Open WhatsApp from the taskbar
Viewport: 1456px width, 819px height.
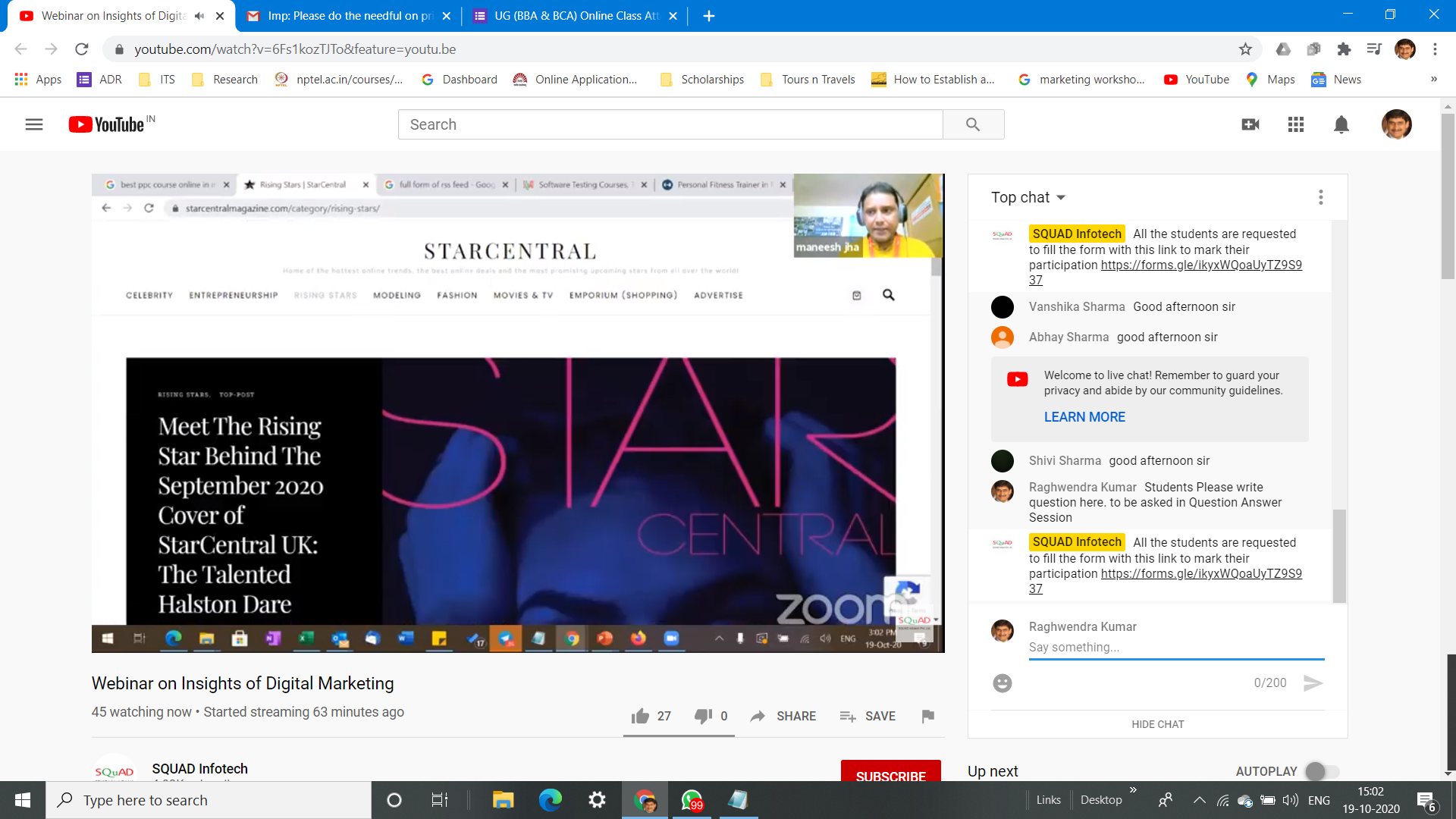(x=692, y=800)
